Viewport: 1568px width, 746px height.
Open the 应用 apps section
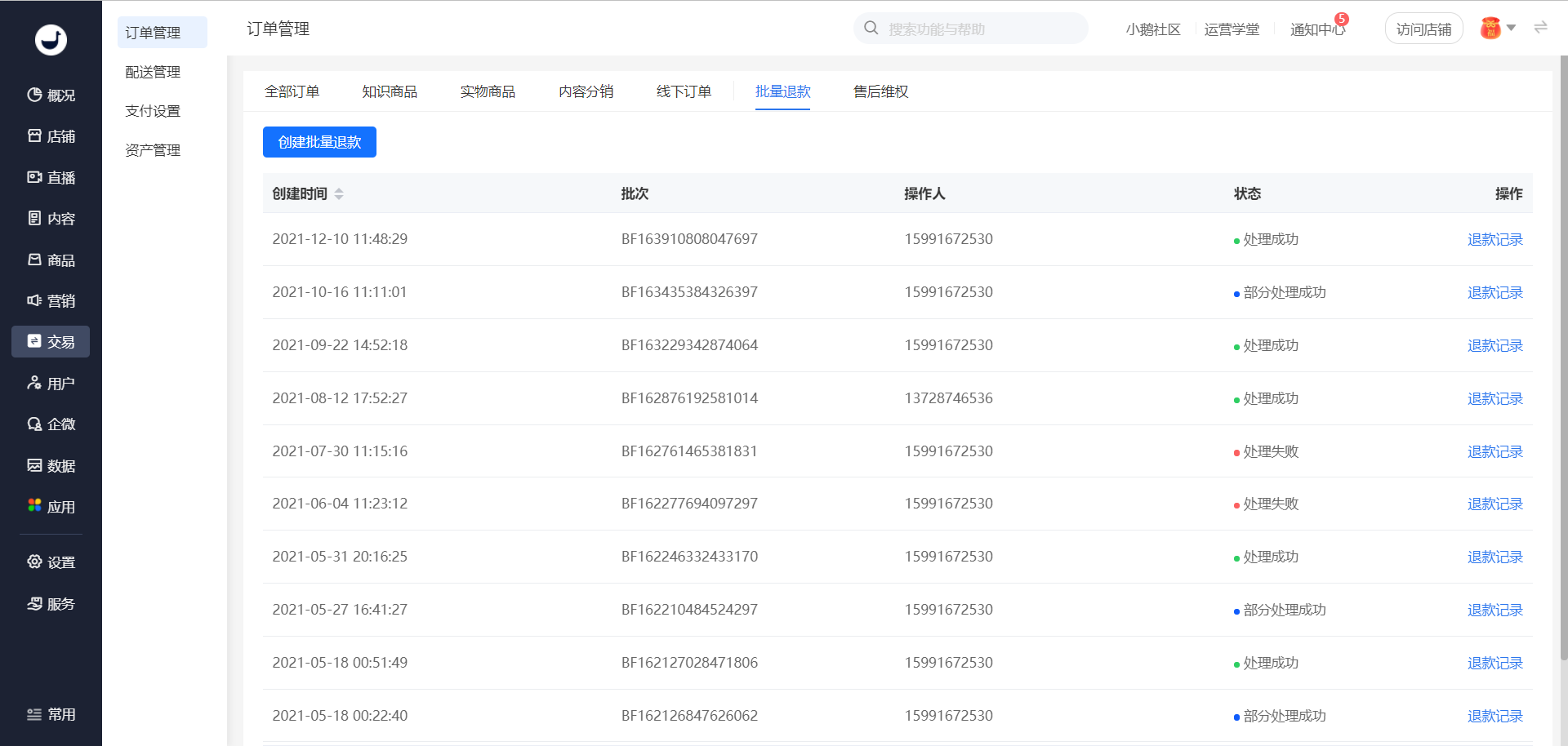pyautogui.click(x=51, y=507)
